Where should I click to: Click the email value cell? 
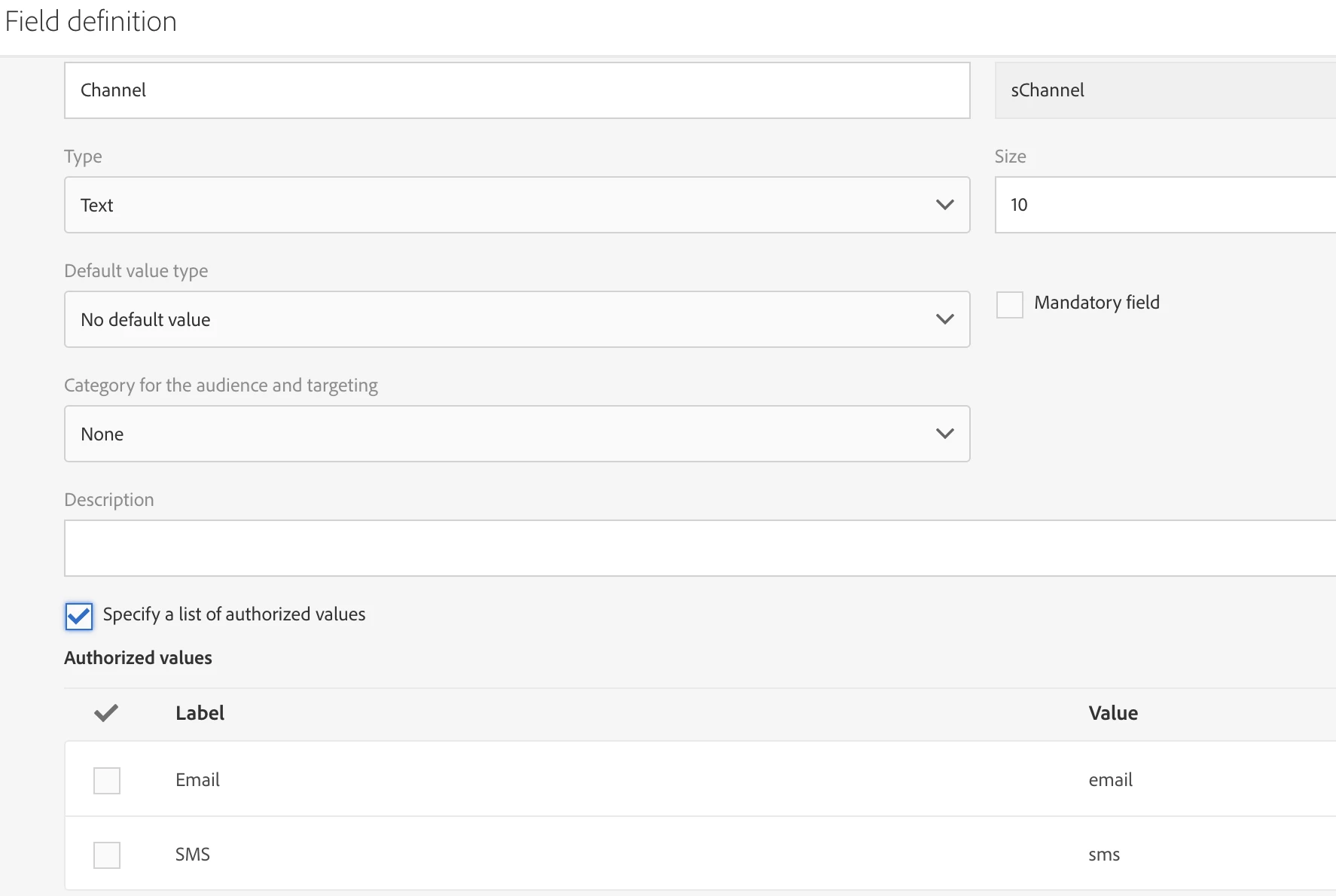[1110, 780]
